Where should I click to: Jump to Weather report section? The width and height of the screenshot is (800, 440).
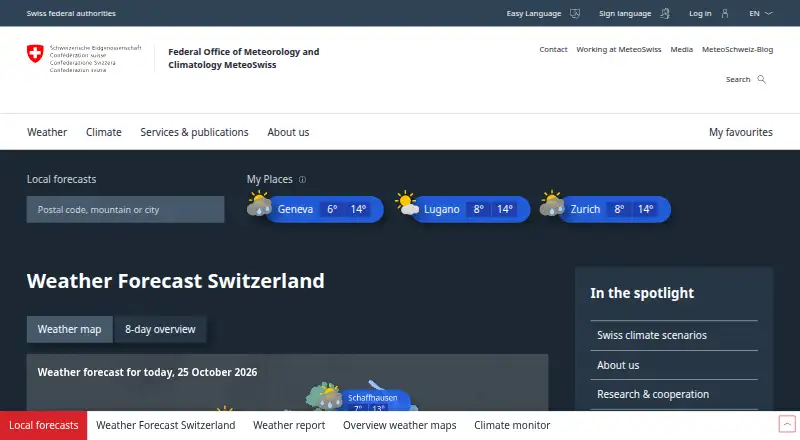click(289, 425)
